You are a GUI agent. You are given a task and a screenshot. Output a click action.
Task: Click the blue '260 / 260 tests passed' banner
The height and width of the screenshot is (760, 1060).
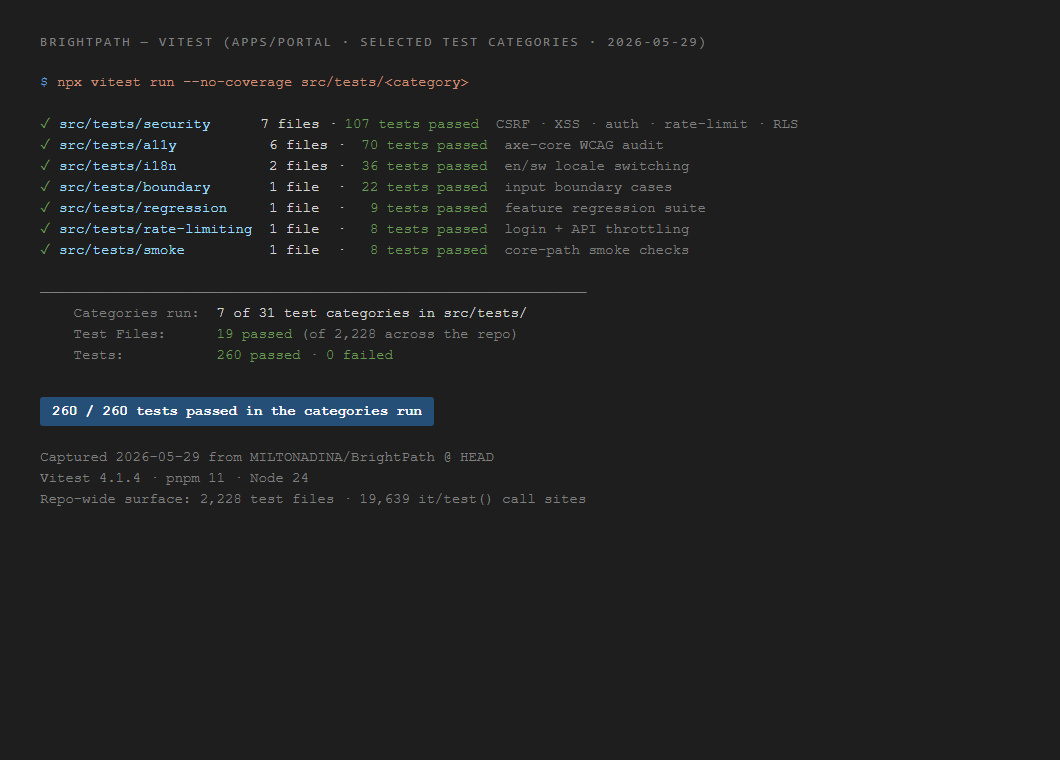(237, 411)
